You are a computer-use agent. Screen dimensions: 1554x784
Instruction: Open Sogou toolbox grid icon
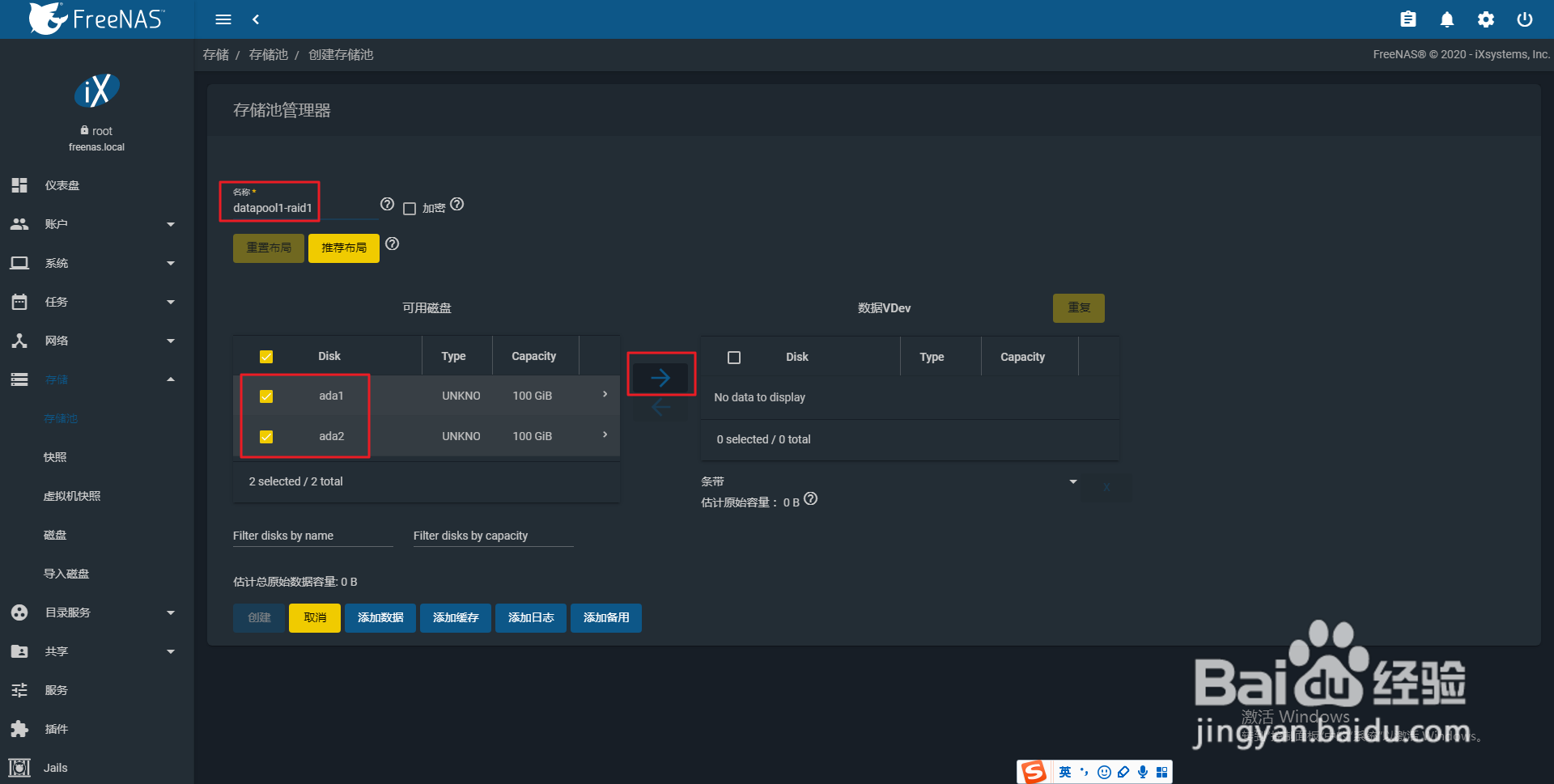tap(1162, 772)
